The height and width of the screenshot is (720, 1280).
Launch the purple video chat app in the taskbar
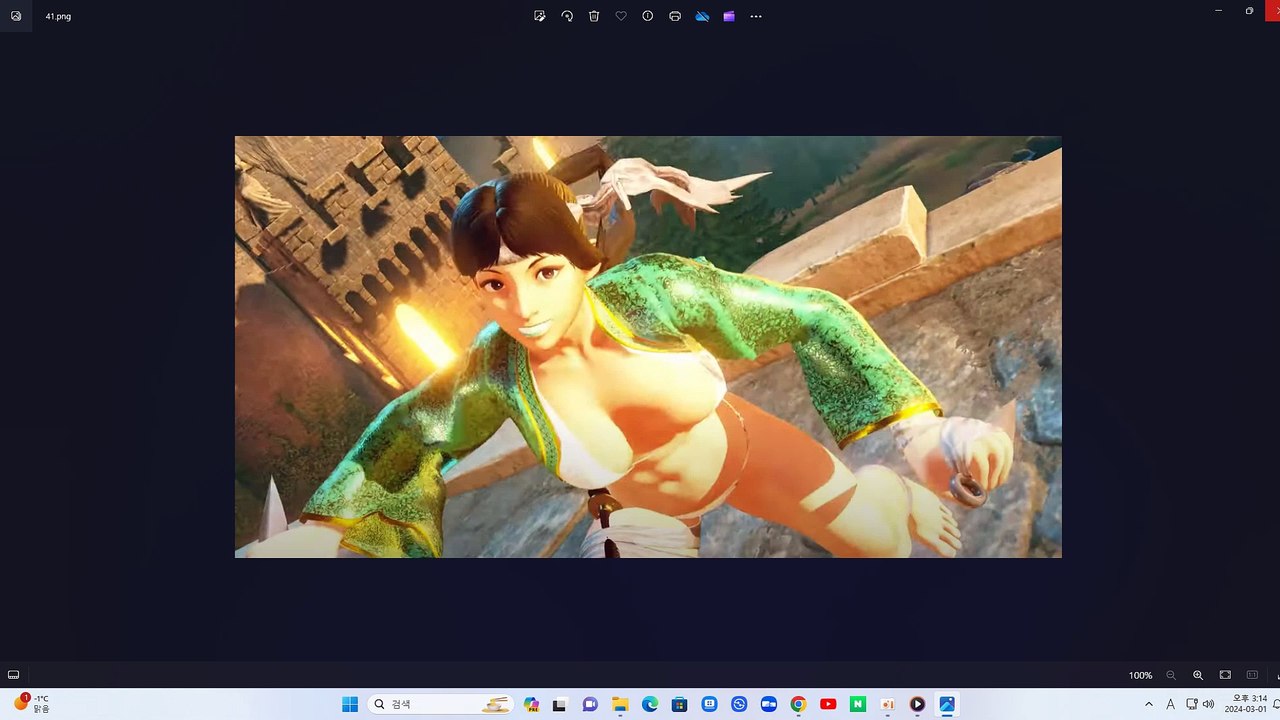coord(590,704)
